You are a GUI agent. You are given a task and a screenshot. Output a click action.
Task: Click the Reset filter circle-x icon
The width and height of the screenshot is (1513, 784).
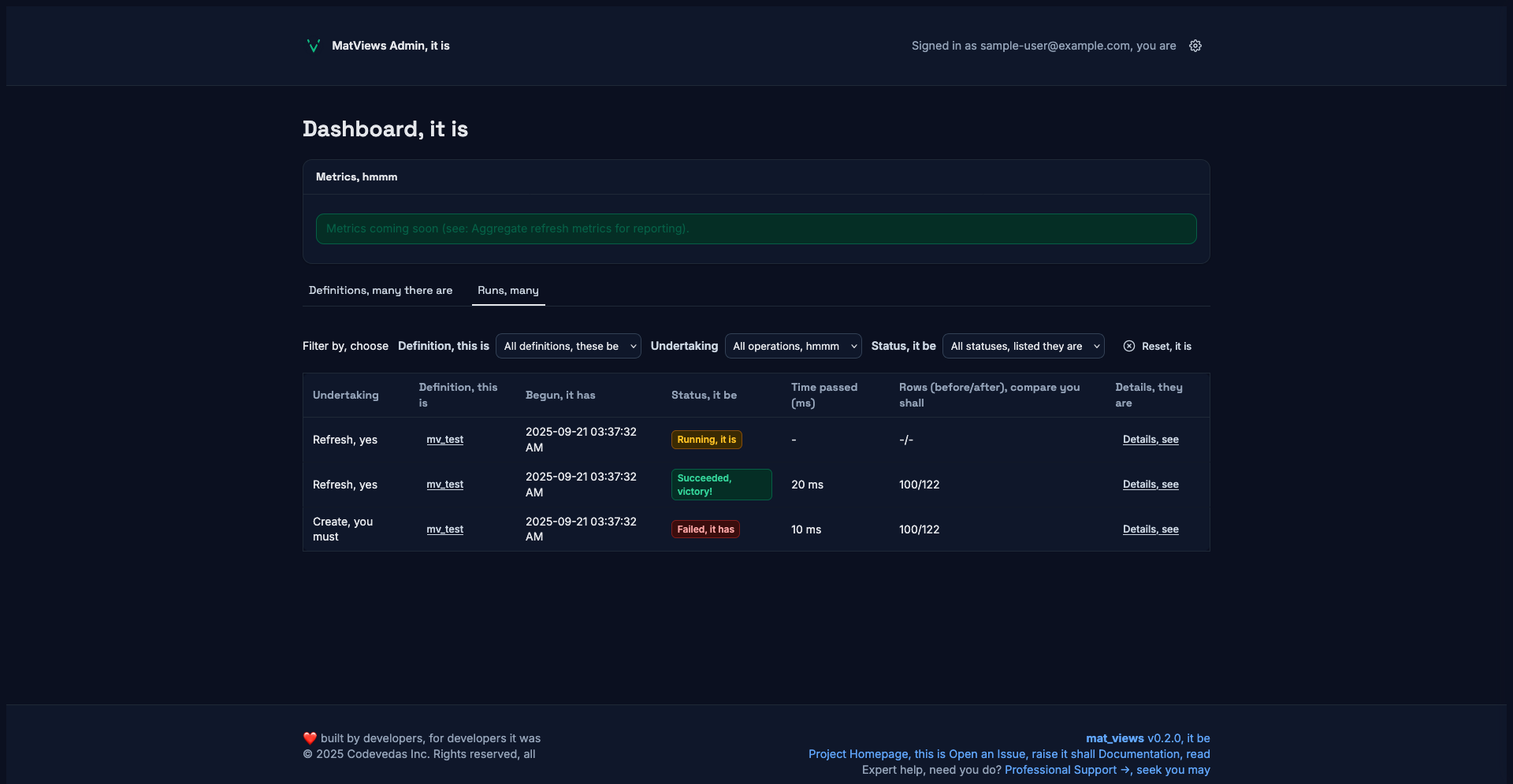(1129, 346)
